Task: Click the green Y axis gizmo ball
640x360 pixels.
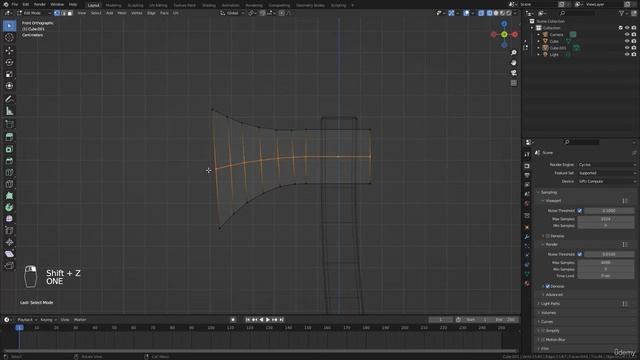Action: point(504,35)
